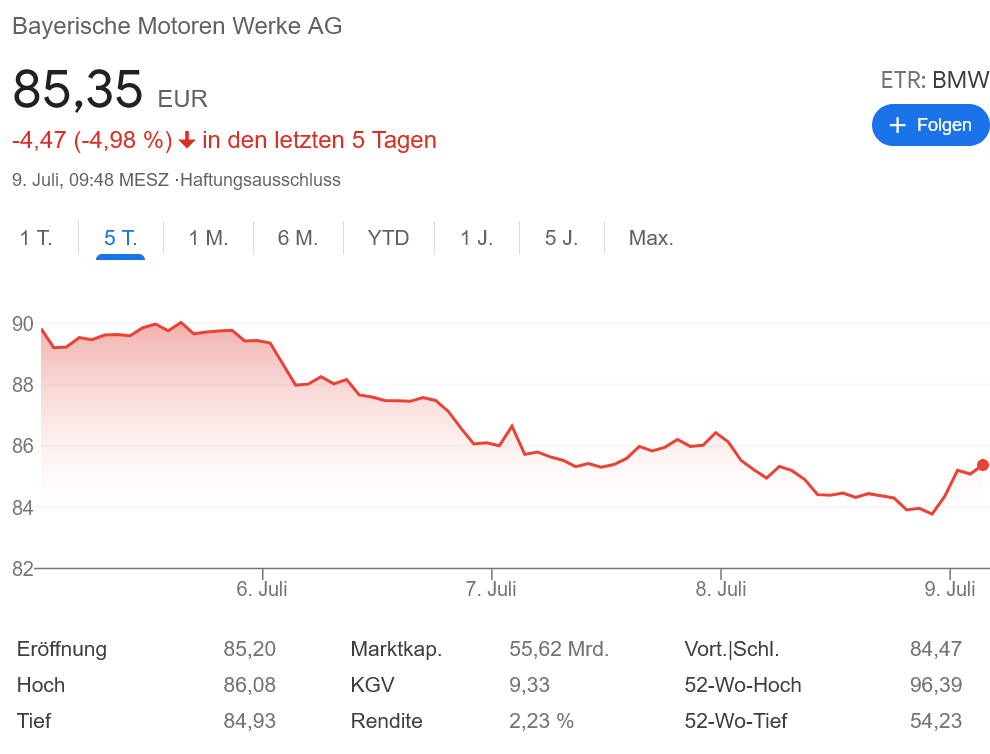Click the 7. Juli date marker
The width and height of the screenshot is (990, 754).
pos(491,589)
